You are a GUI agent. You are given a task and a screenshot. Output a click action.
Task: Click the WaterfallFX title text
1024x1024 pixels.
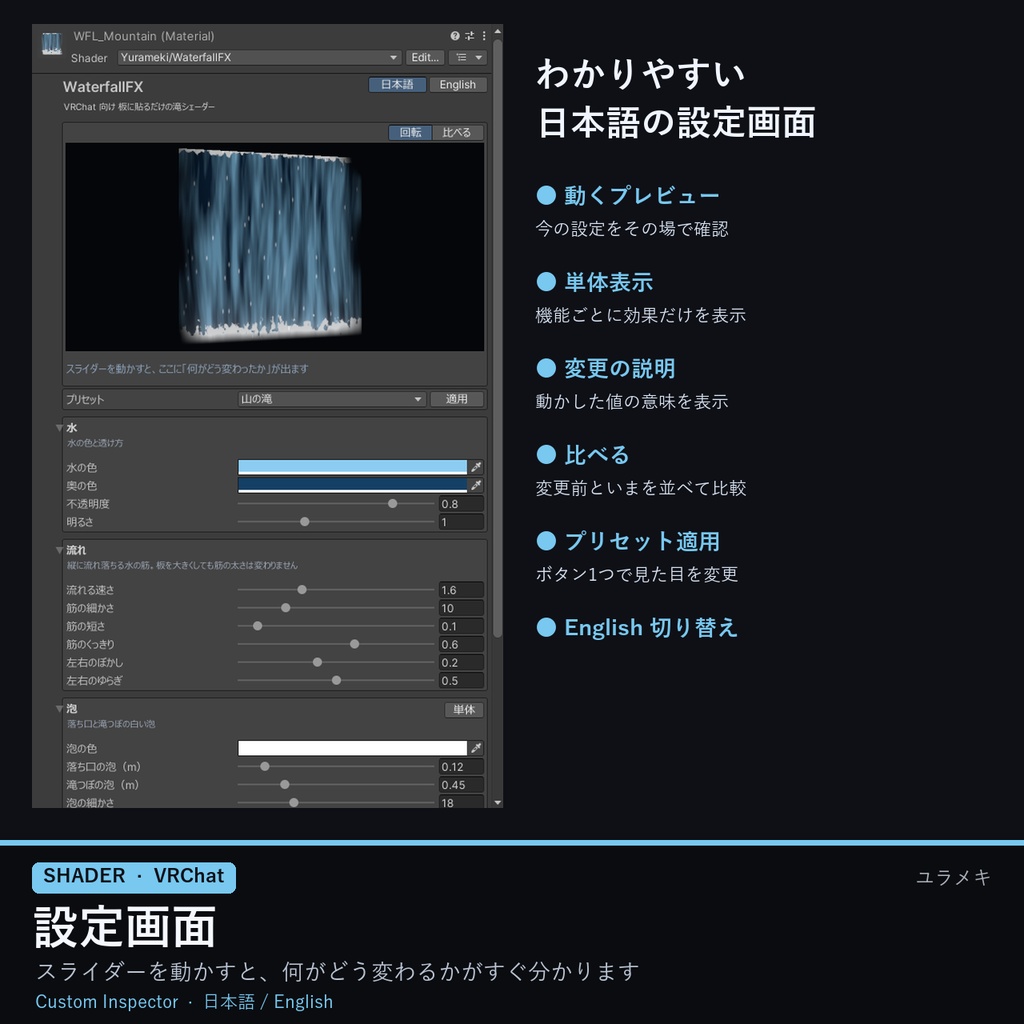pyautogui.click(x=103, y=87)
